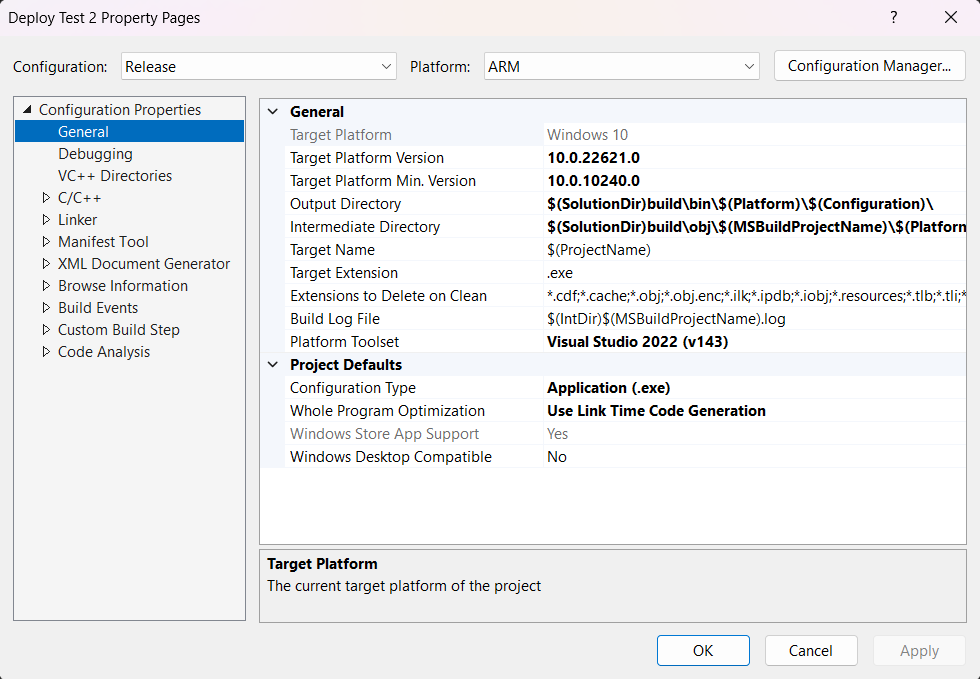
Task: Expand the Code Analysis node arrow
Action: (x=46, y=352)
